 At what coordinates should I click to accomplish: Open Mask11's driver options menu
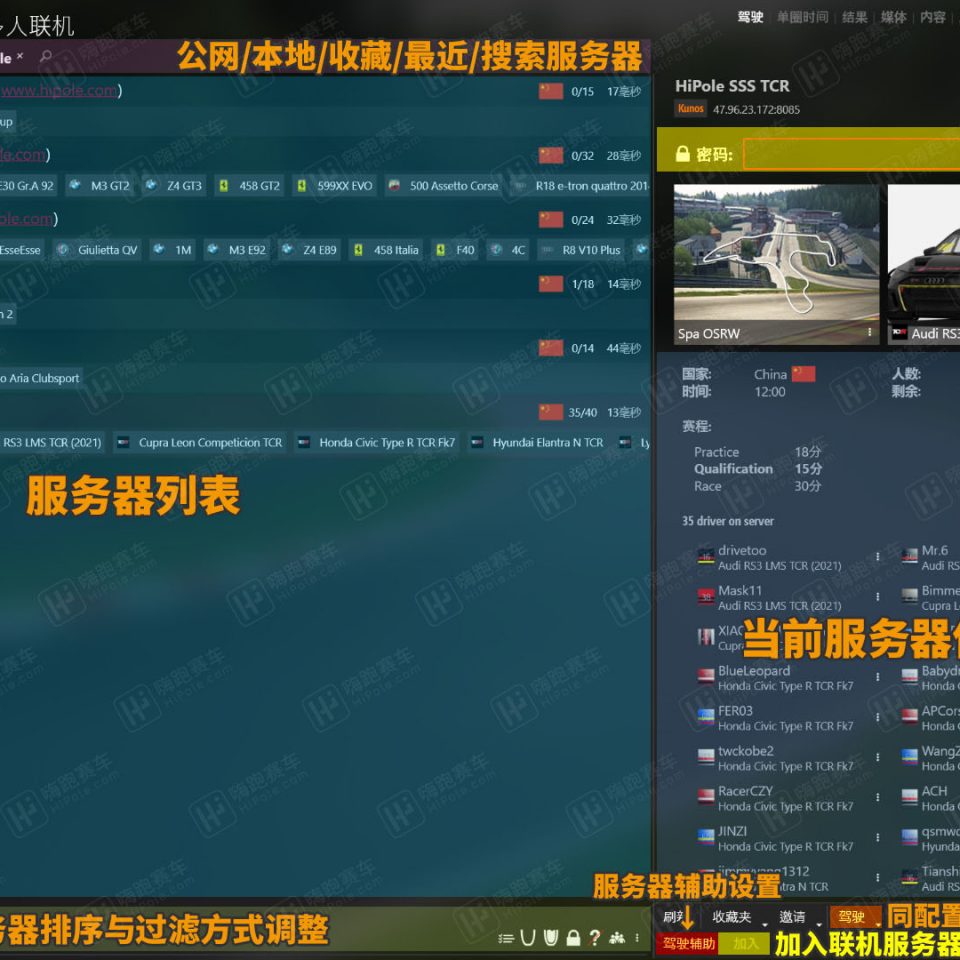click(x=877, y=596)
